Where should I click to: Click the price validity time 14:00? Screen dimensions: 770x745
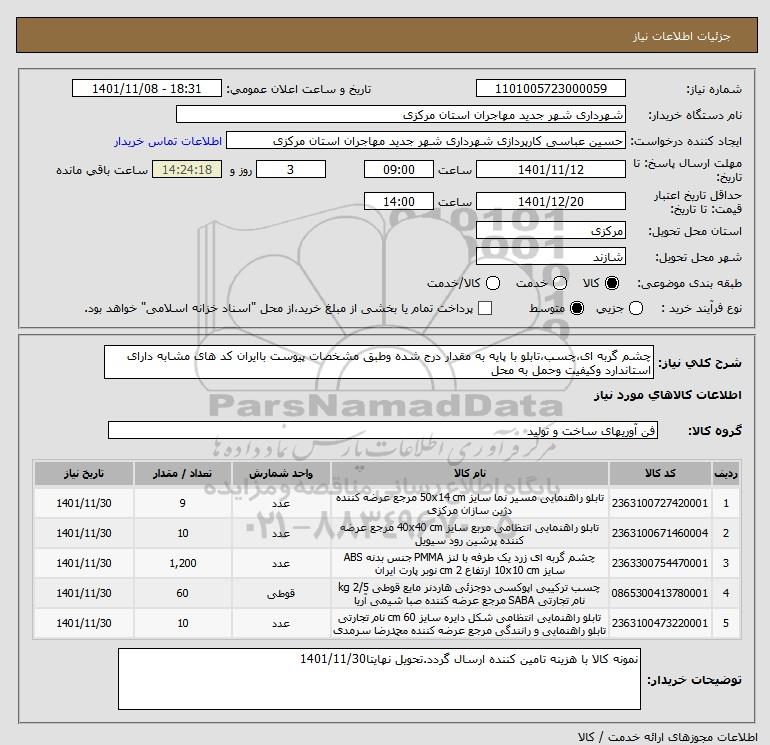click(x=399, y=201)
